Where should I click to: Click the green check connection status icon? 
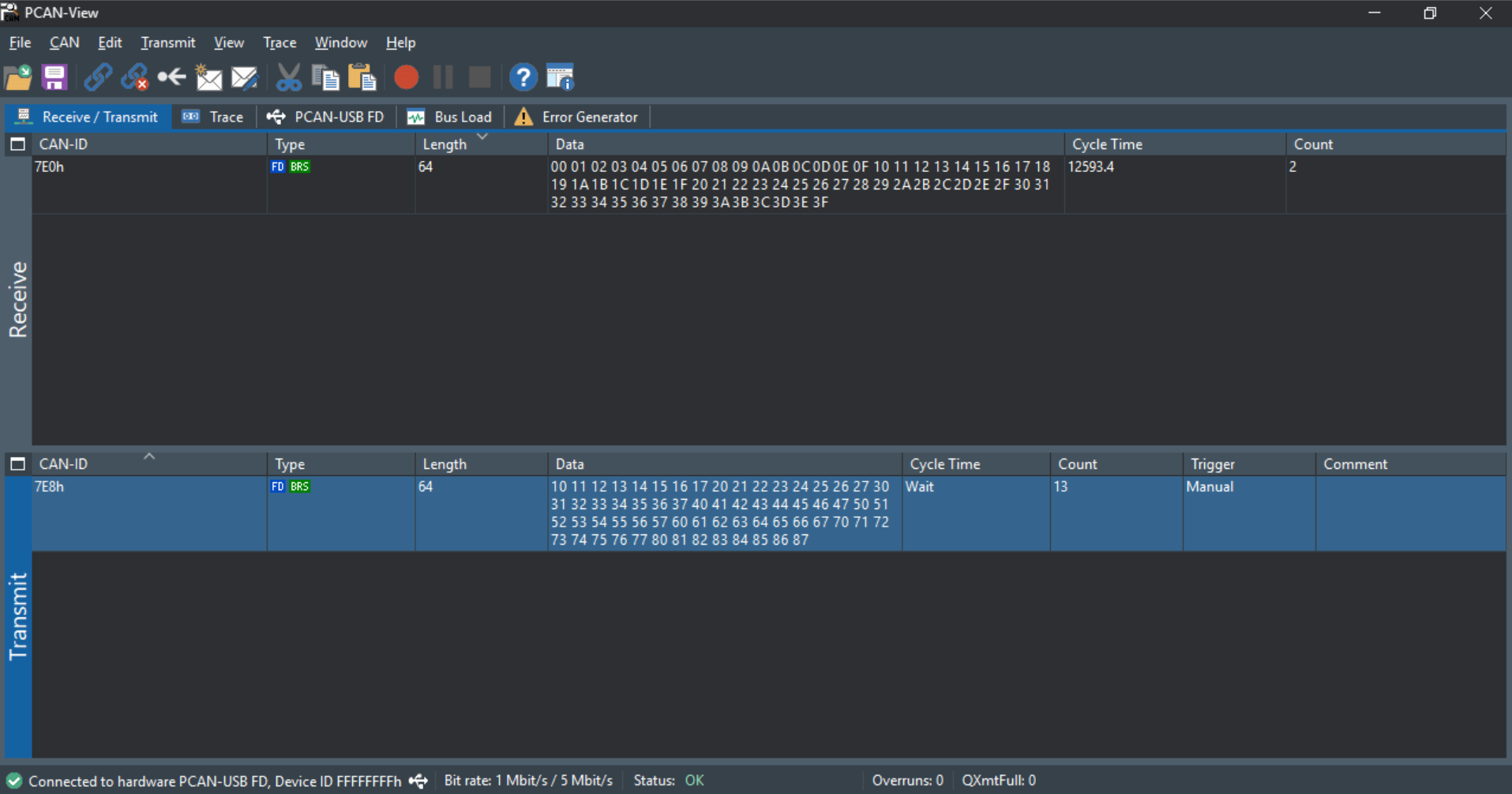(14, 781)
